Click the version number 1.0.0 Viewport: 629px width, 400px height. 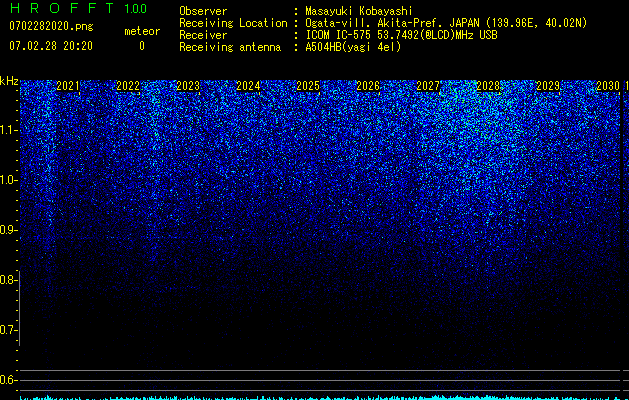click(135, 9)
